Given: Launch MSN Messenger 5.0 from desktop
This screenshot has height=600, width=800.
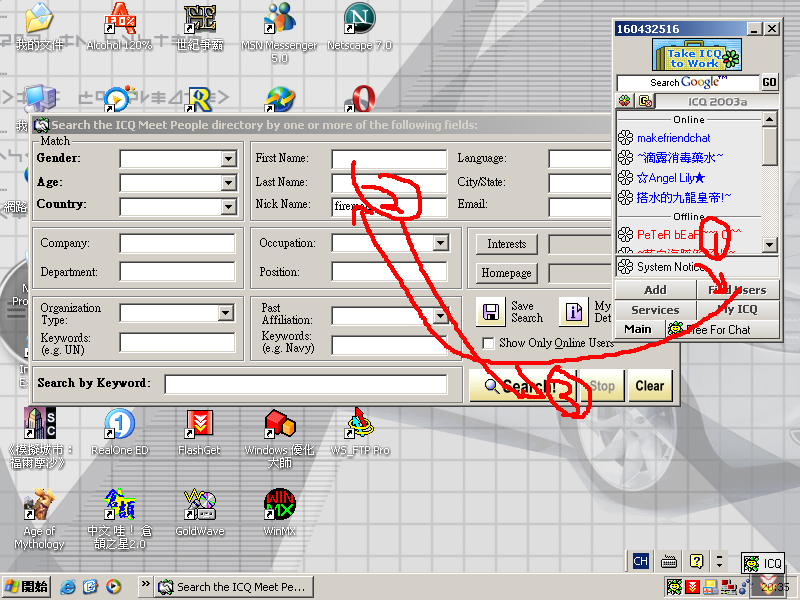Looking at the screenshot, I should click(279, 32).
